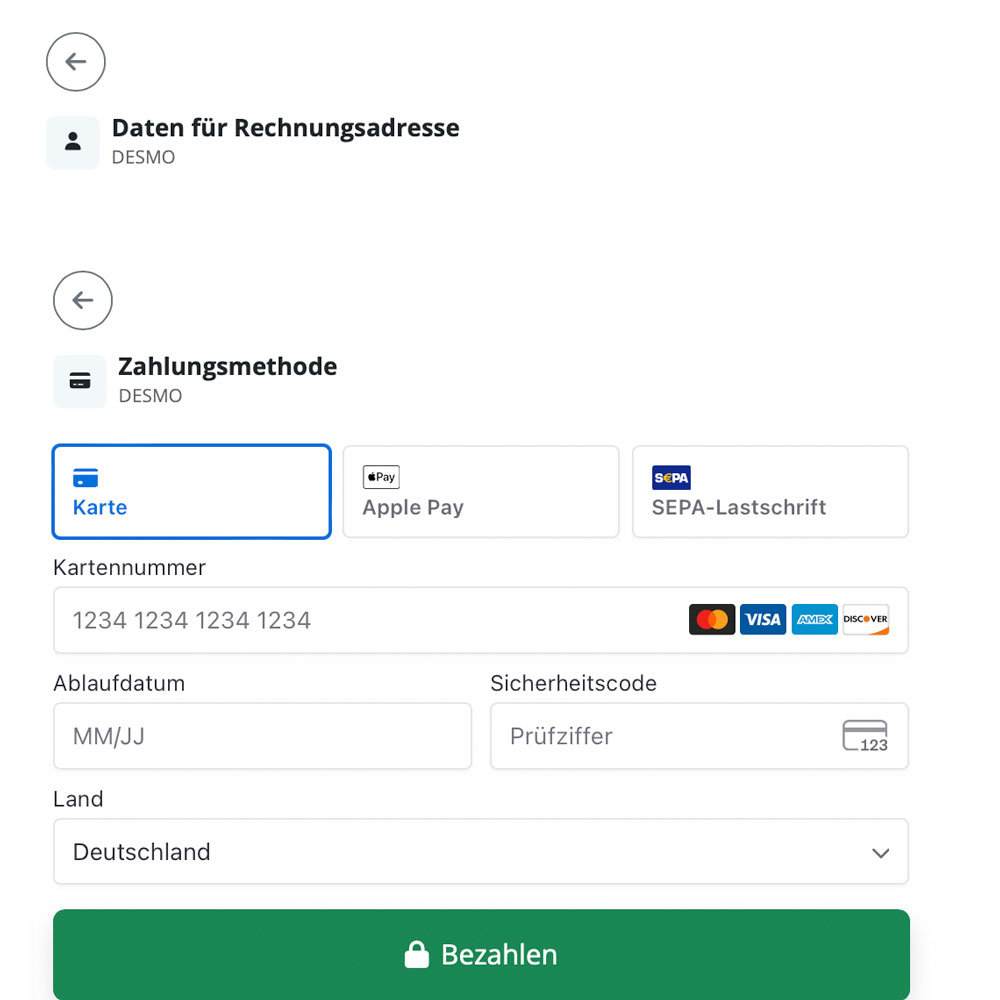Focus the Kartennummer input field

tap(370, 620)
